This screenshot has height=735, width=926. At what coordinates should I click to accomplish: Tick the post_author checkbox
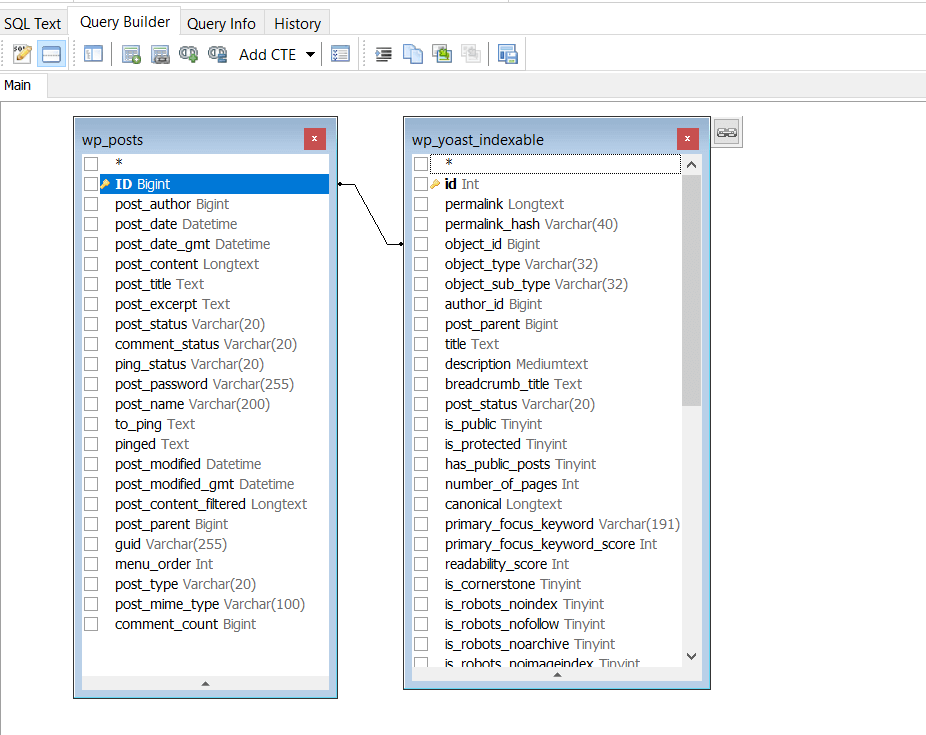pos(91,204)
